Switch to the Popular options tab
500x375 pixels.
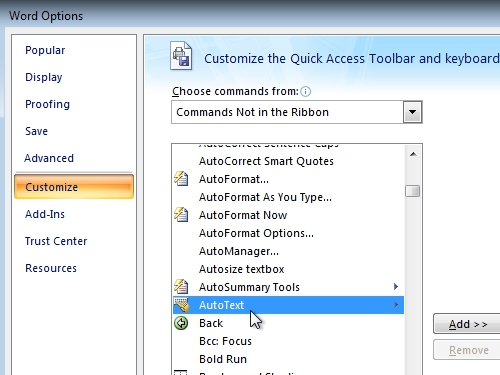tap(45, 50)
